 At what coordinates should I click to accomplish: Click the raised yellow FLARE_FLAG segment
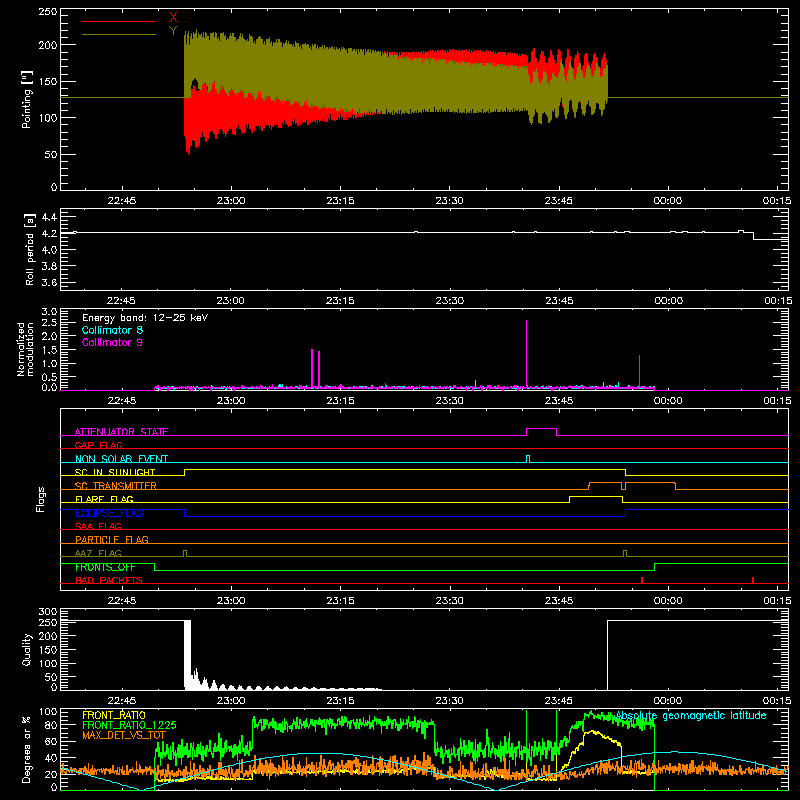click(x=596, y=496)
